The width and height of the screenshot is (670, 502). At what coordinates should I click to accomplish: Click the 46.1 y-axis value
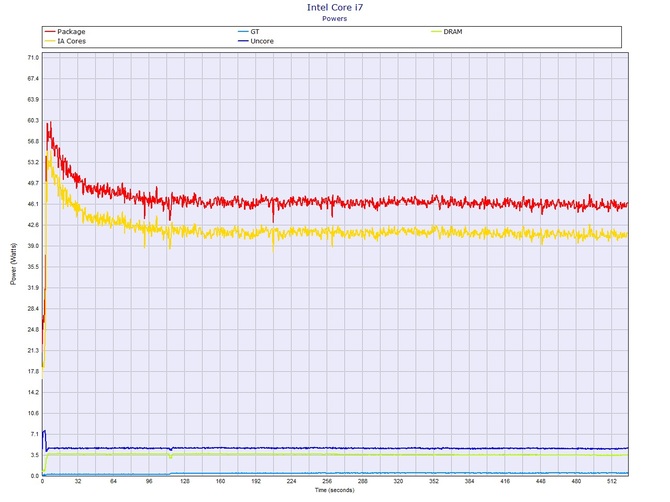point(33,204)
